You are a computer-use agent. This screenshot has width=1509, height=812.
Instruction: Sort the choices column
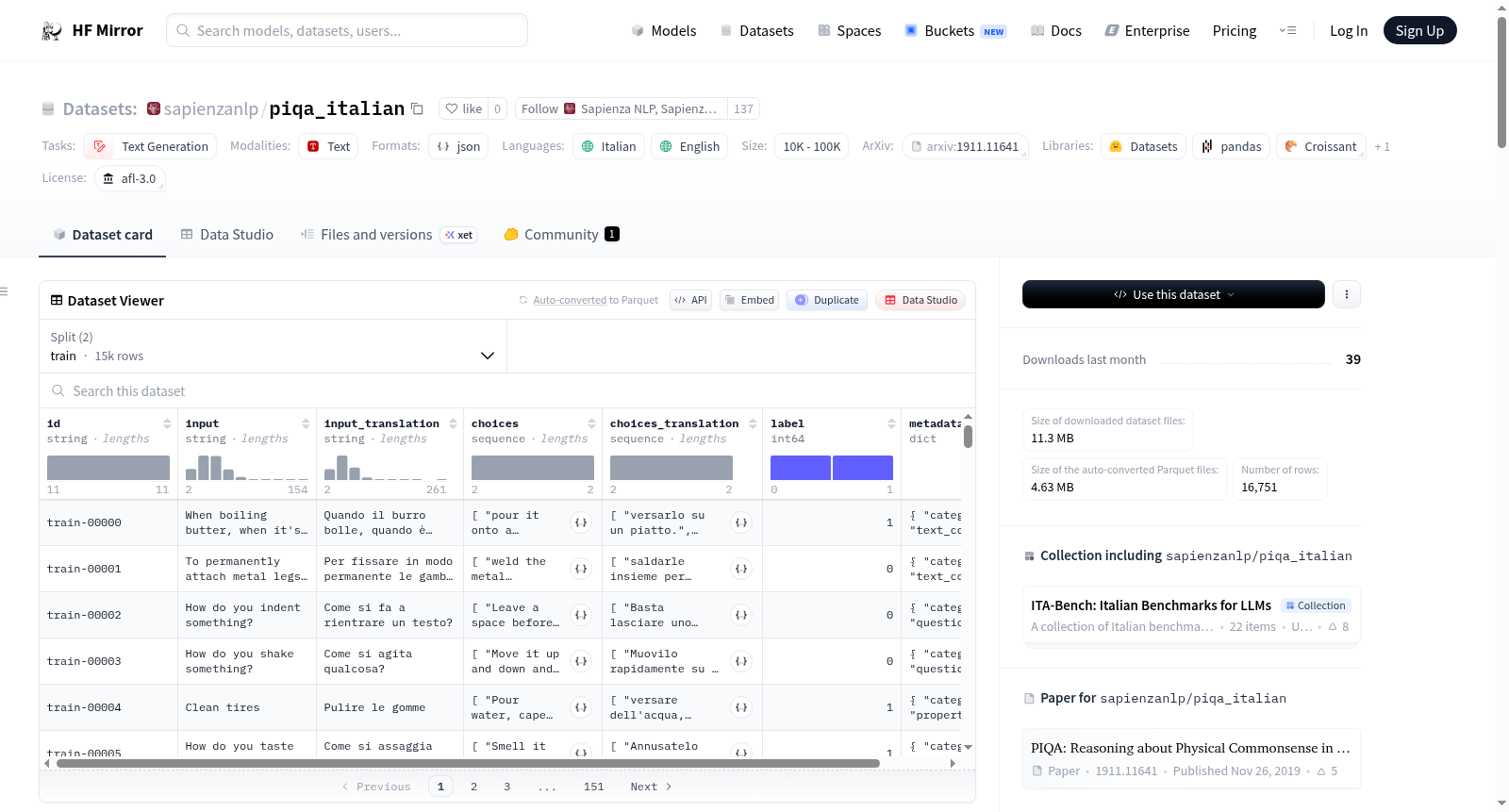pos(591,423)
